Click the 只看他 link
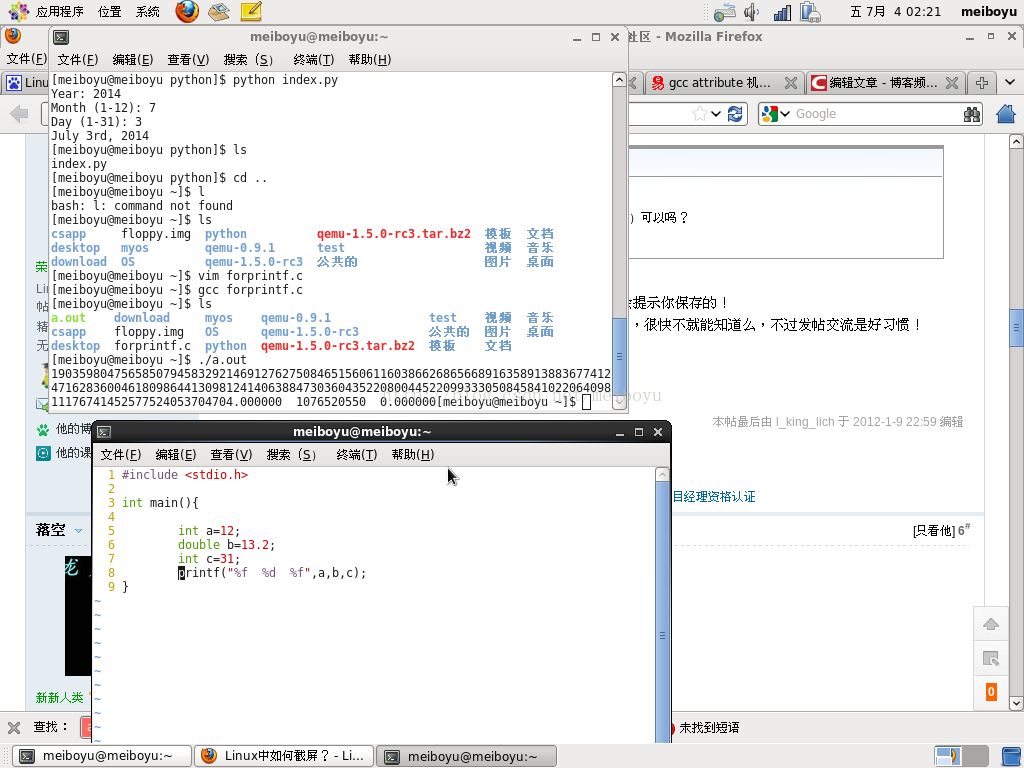The image size is (1024, 768). (x=934, y=531)
